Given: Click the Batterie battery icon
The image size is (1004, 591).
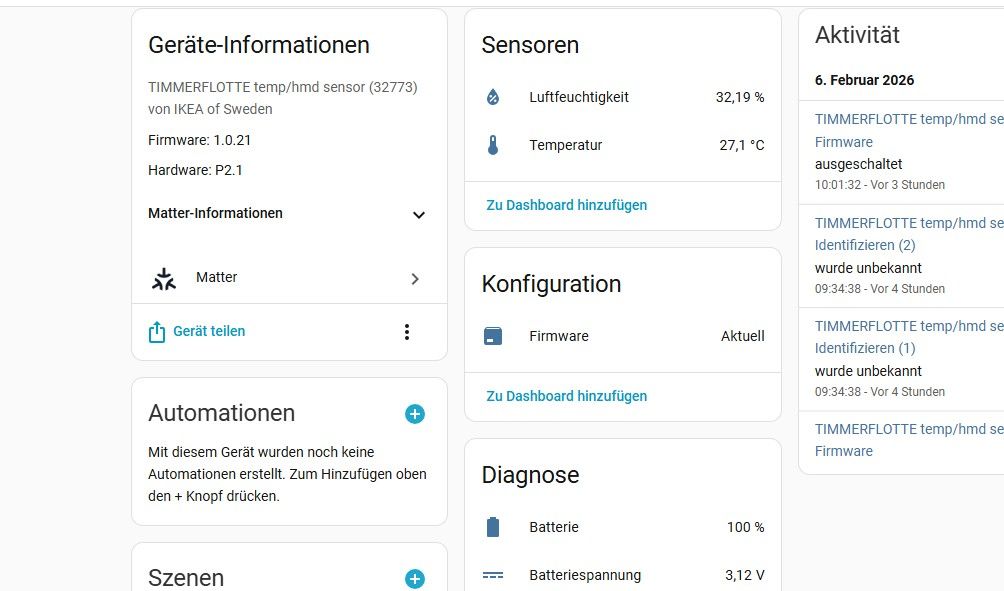Looking at the screenshot, I should [x=493, y=527].
